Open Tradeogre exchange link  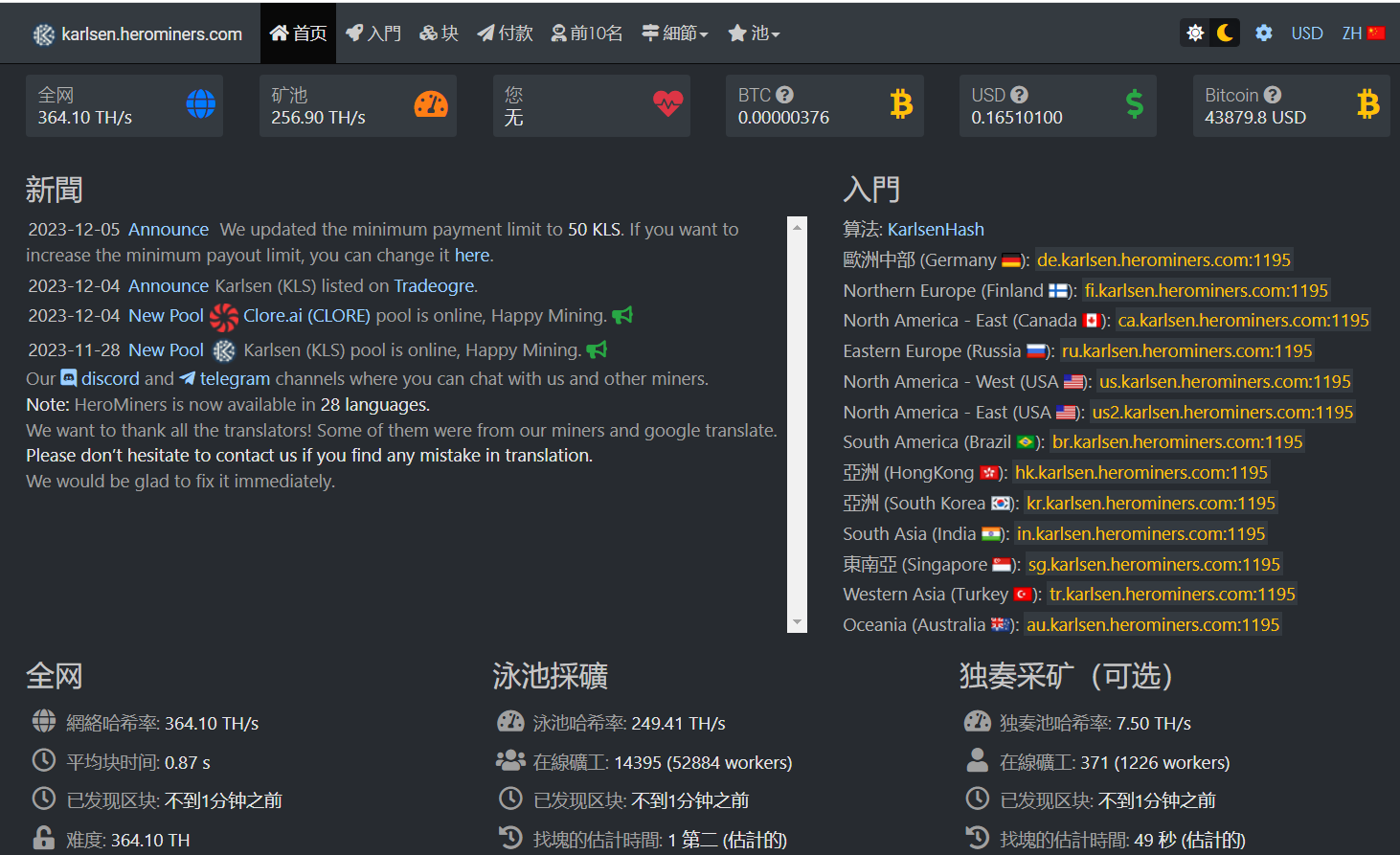pyautogui.click(x=434, y=286)
